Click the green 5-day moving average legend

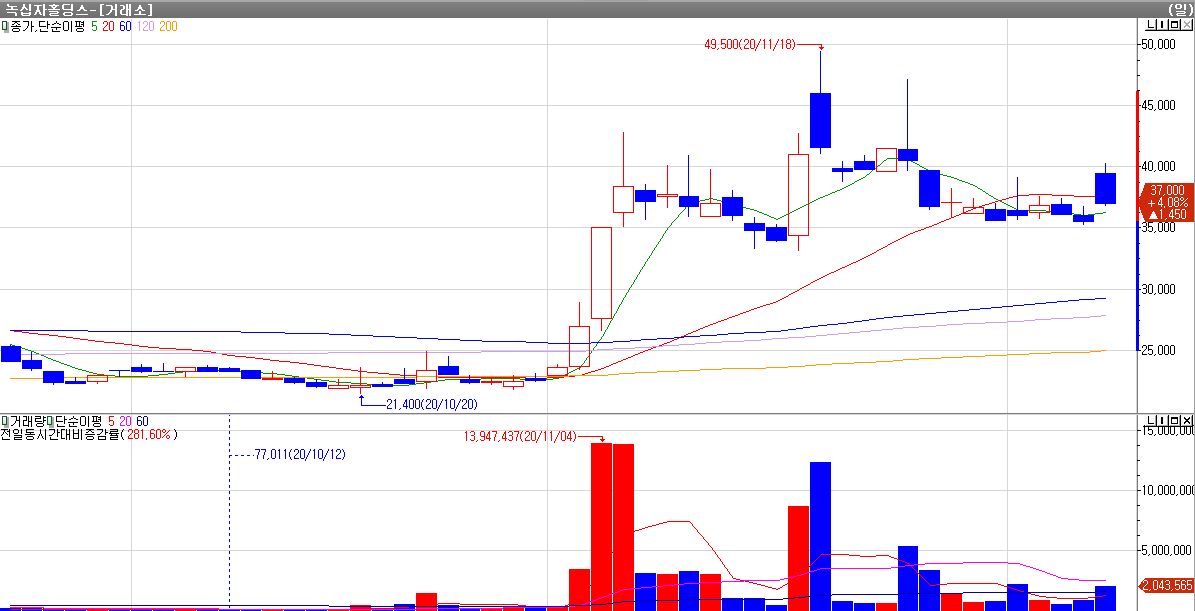(94, 26)
